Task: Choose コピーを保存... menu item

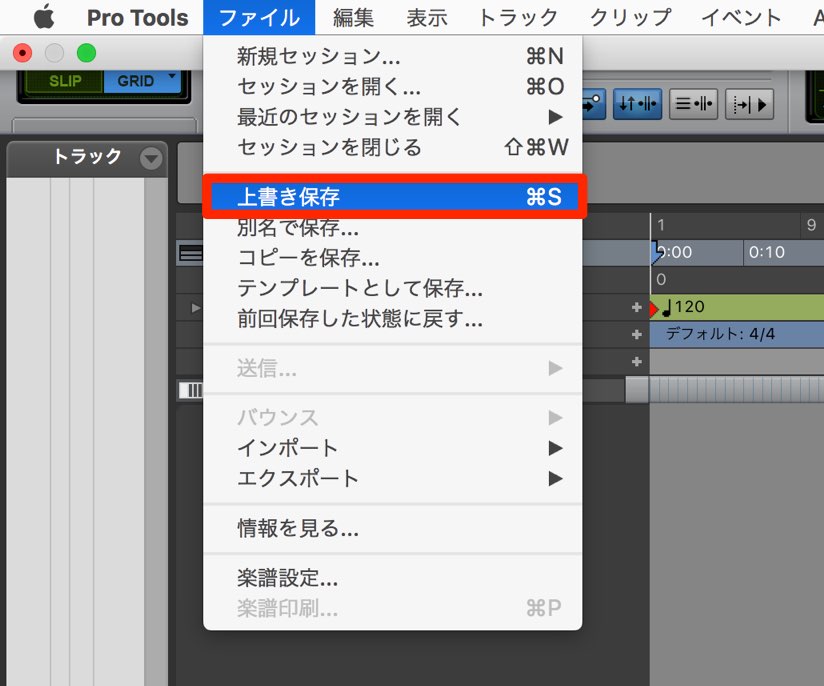Action: coord(393,258)
